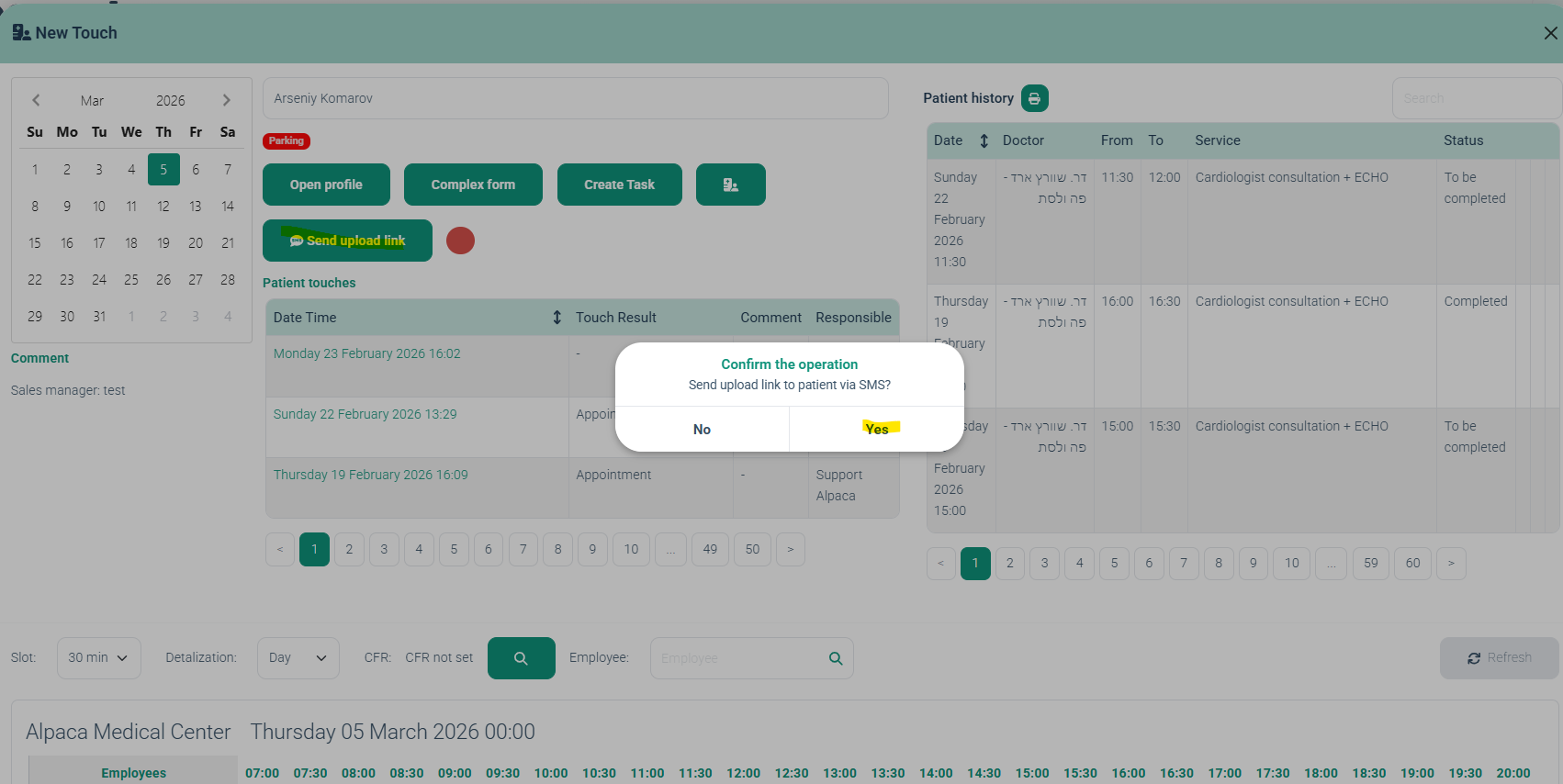This screenshot has width=1563, height=784.
Task: Go to previous month in calendar
Action: click(x=36, y=100)
